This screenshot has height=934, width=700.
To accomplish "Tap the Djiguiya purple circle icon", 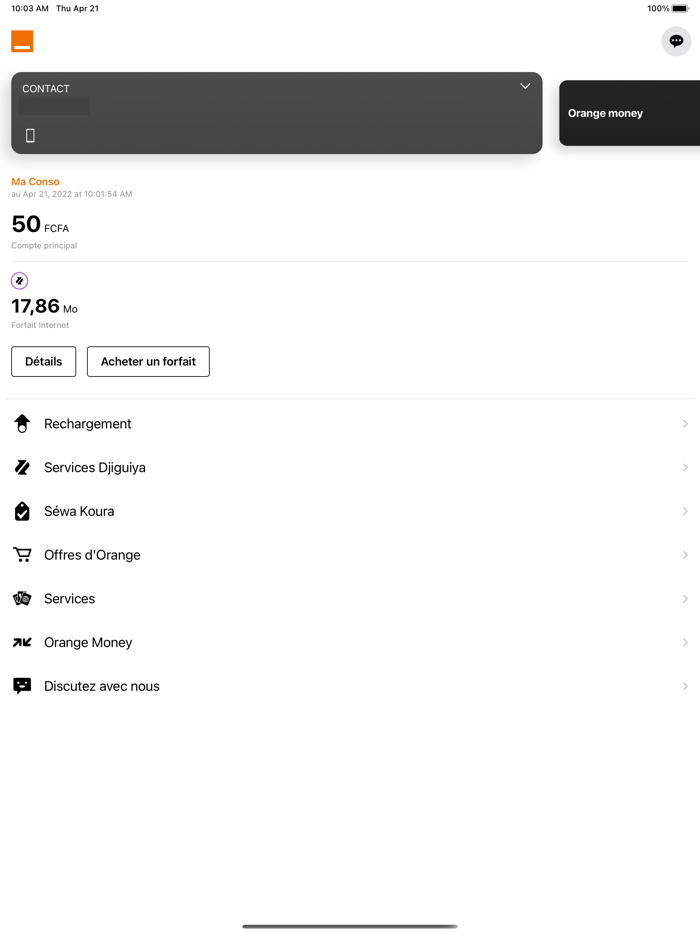I will [19, 281].
